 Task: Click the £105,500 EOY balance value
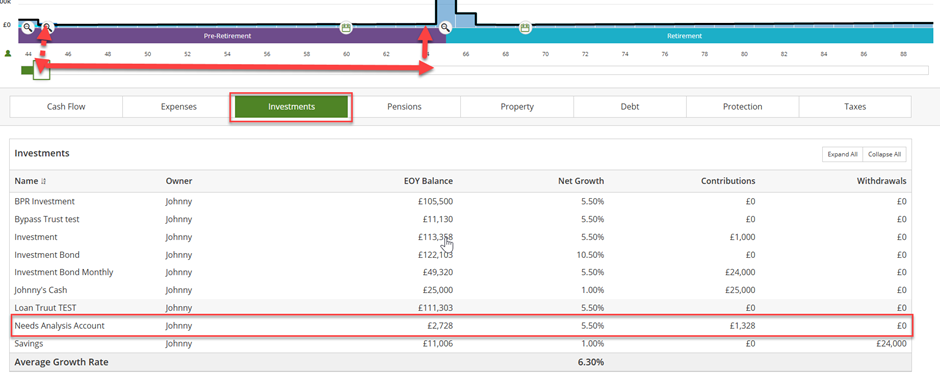435,201
